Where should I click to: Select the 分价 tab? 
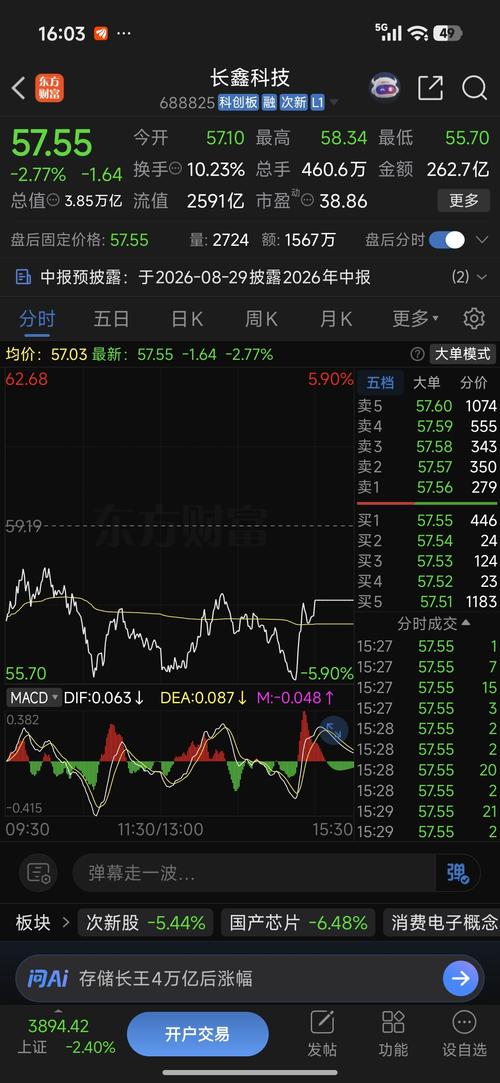click(x=473, y=382)
